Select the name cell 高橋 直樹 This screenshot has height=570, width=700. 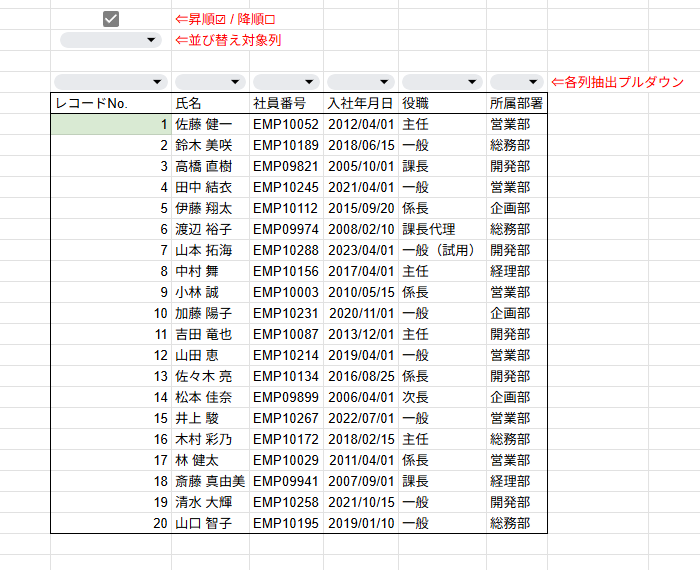[x=210, y=166]
